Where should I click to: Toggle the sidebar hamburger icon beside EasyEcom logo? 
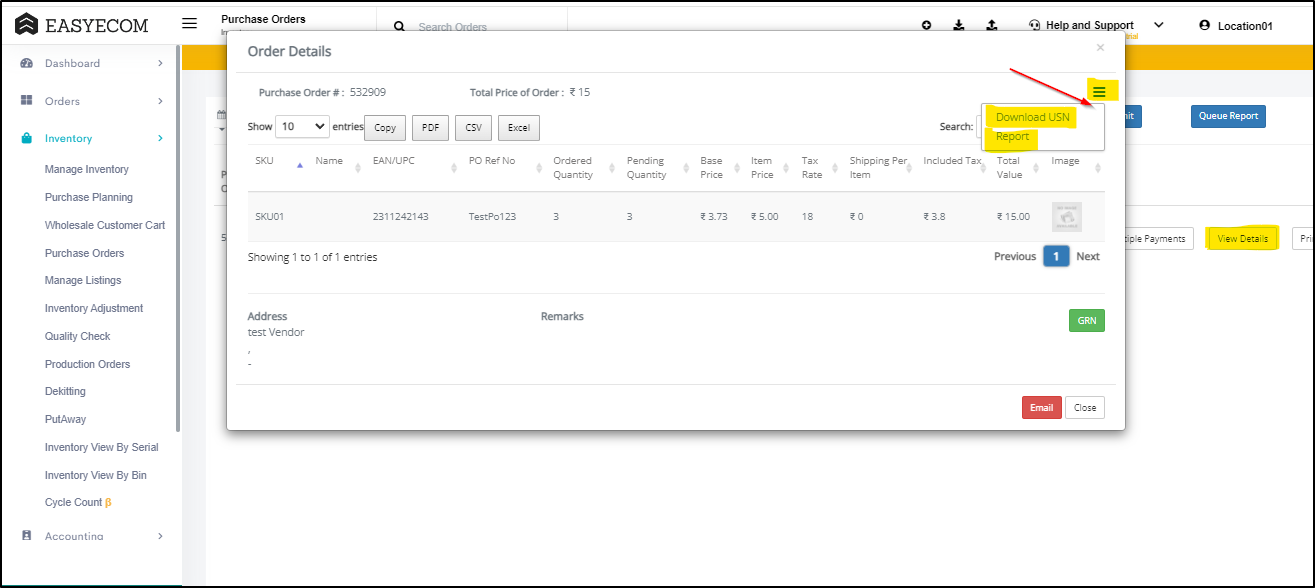(190, 24)
